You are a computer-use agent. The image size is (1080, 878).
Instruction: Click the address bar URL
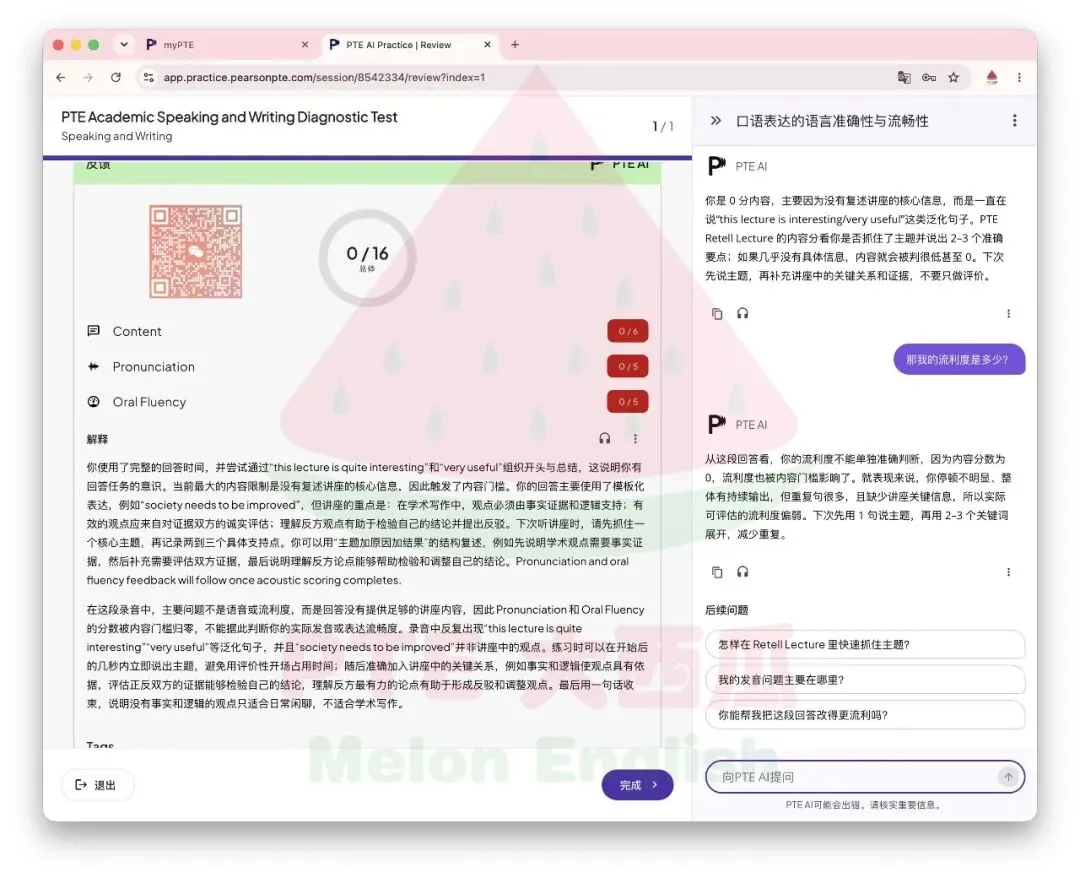tap(324, 78)
